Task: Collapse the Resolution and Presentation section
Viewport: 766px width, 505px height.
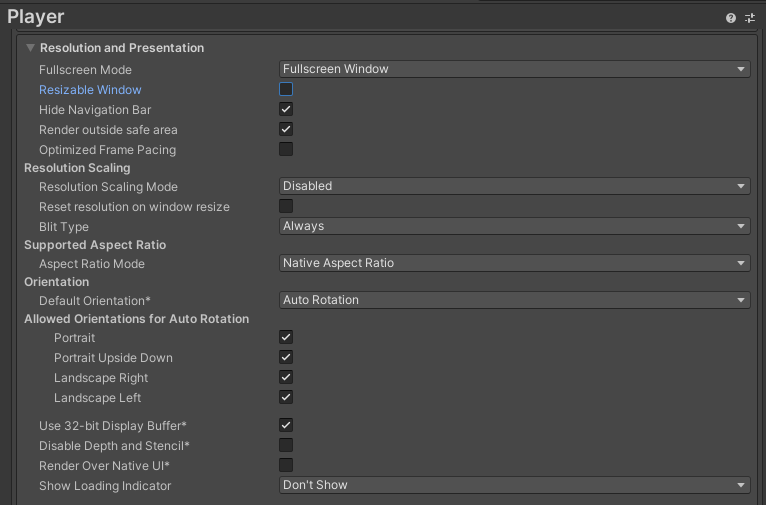Action: tap(31, 48)
